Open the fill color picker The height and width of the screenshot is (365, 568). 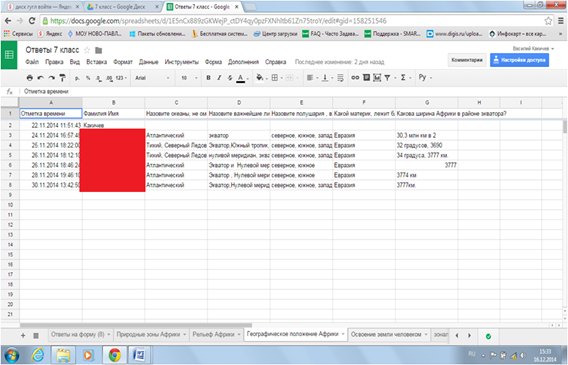click(x=259, y=77)
